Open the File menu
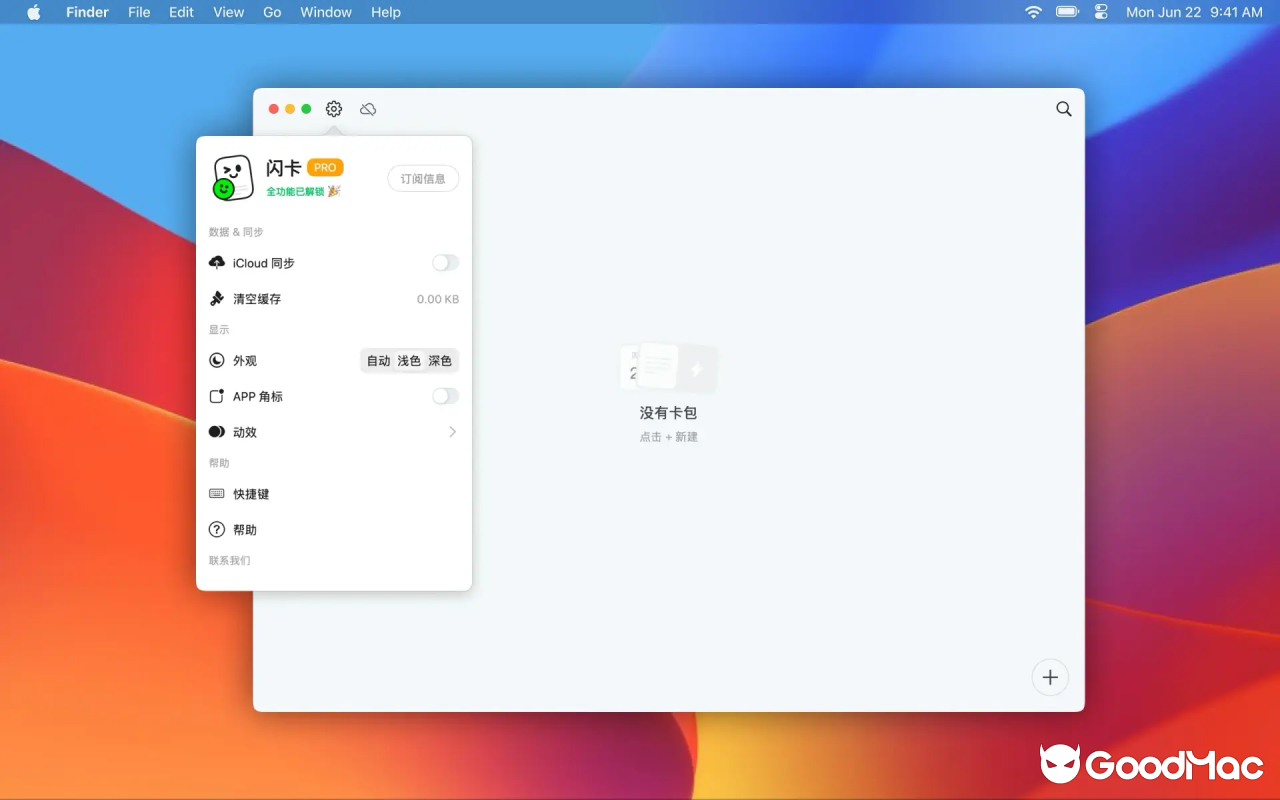Screen dimensions: 1280x800 tap(139, 12)
